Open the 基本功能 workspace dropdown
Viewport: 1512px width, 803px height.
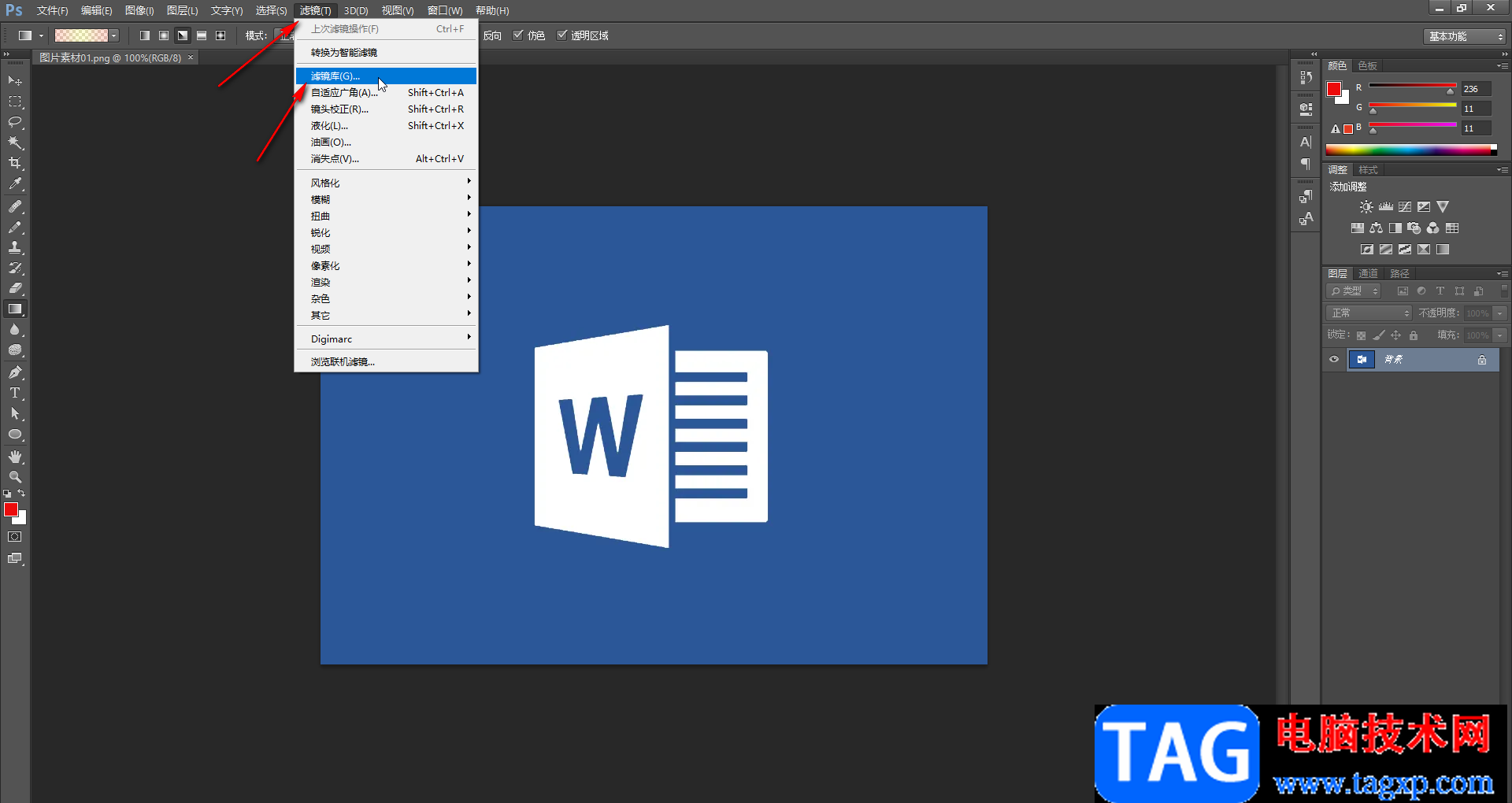[1465, 36]
